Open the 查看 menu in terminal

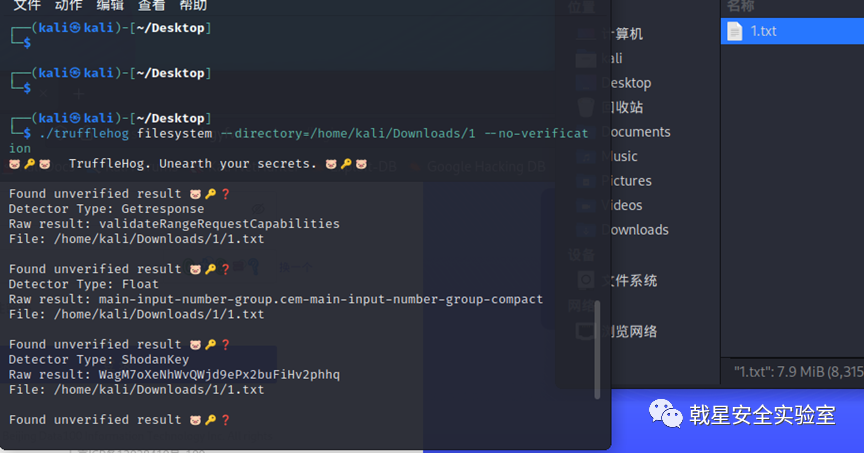tap(152, 6)
